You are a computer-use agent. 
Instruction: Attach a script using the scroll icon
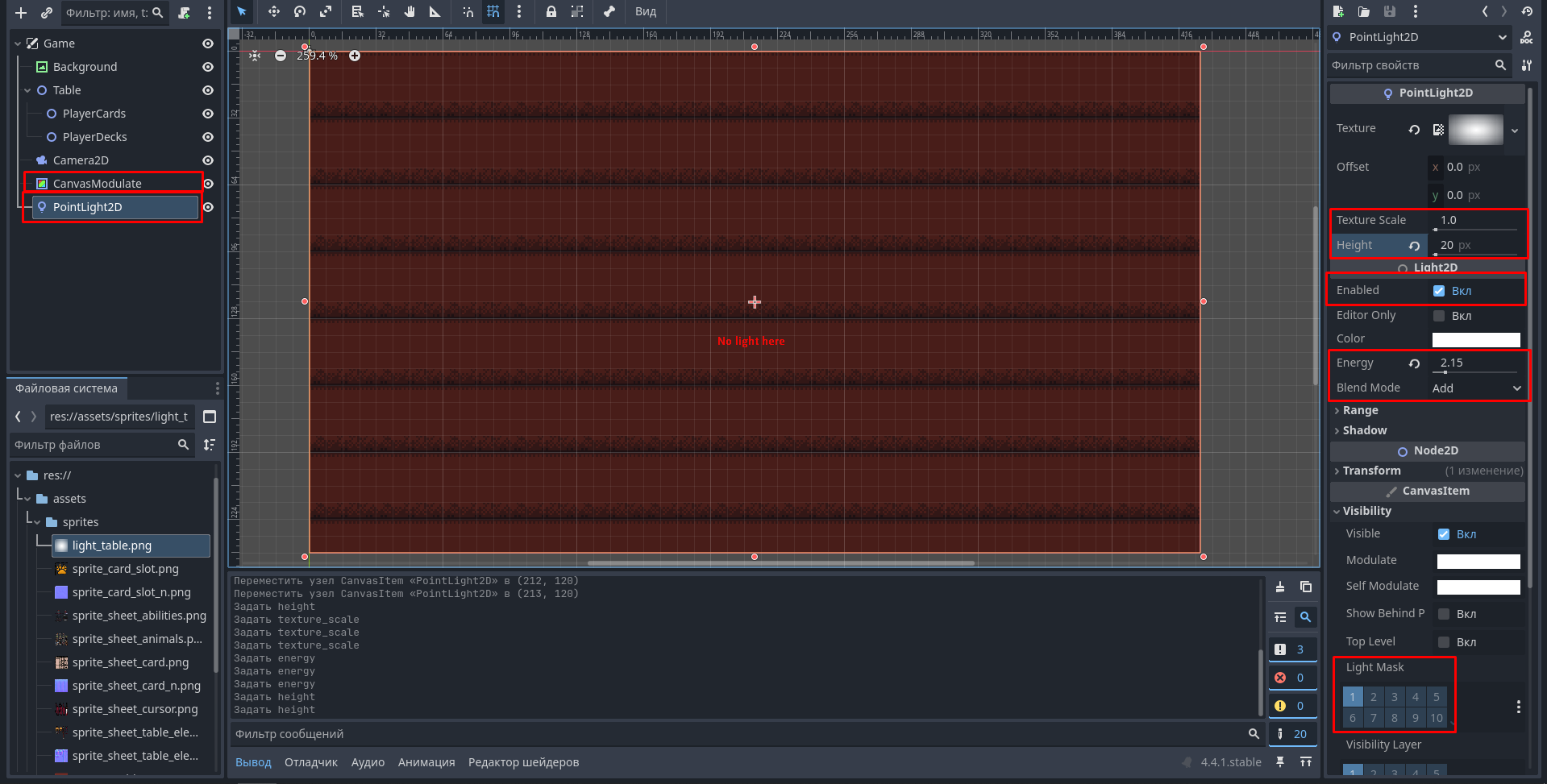pyautogui.click(x=185, y=13)
